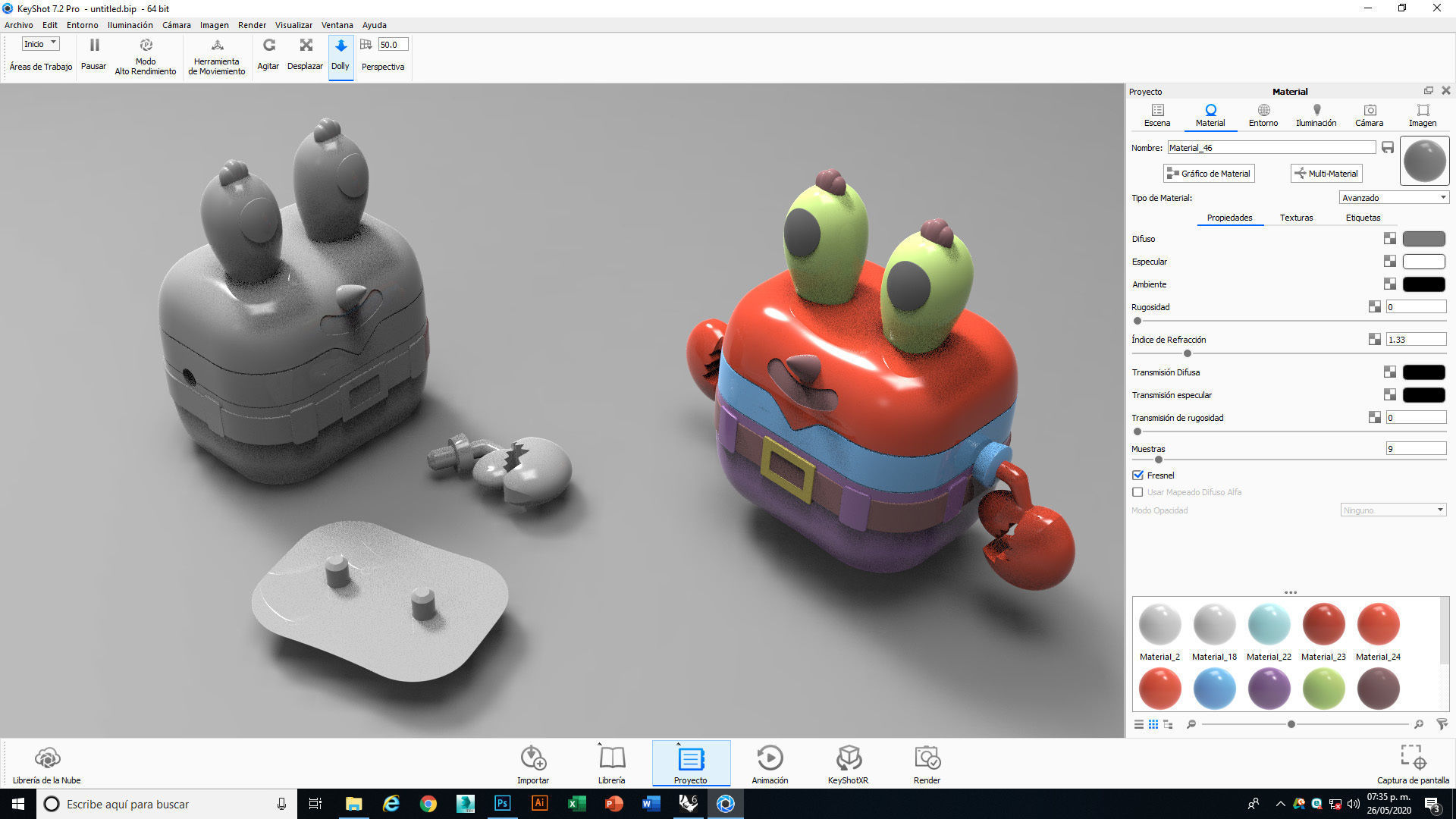Toggle Modo Alto Rendimiento
1456x819 pixels.
click(x=146, y=56)
